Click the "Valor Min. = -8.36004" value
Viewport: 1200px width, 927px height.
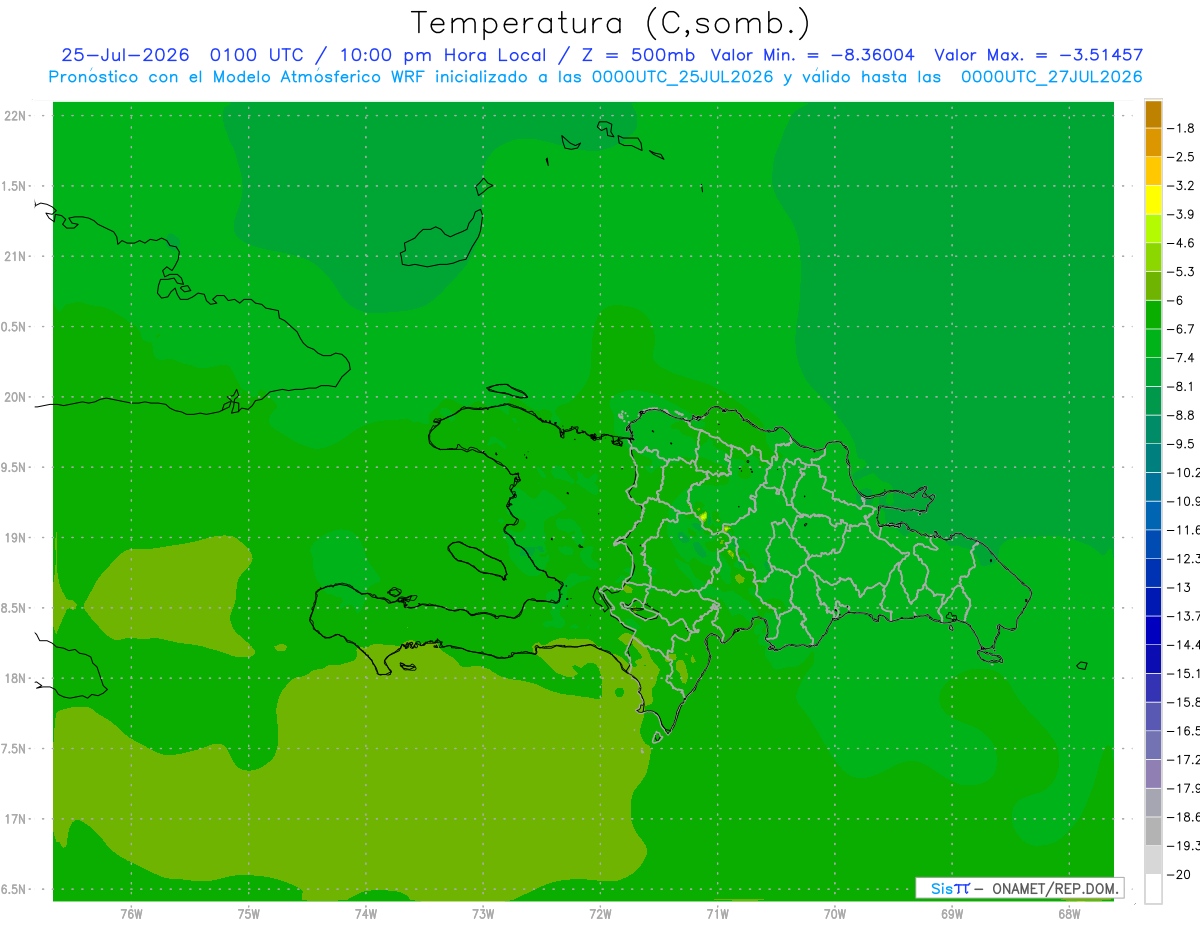click(x=812, y=56)
